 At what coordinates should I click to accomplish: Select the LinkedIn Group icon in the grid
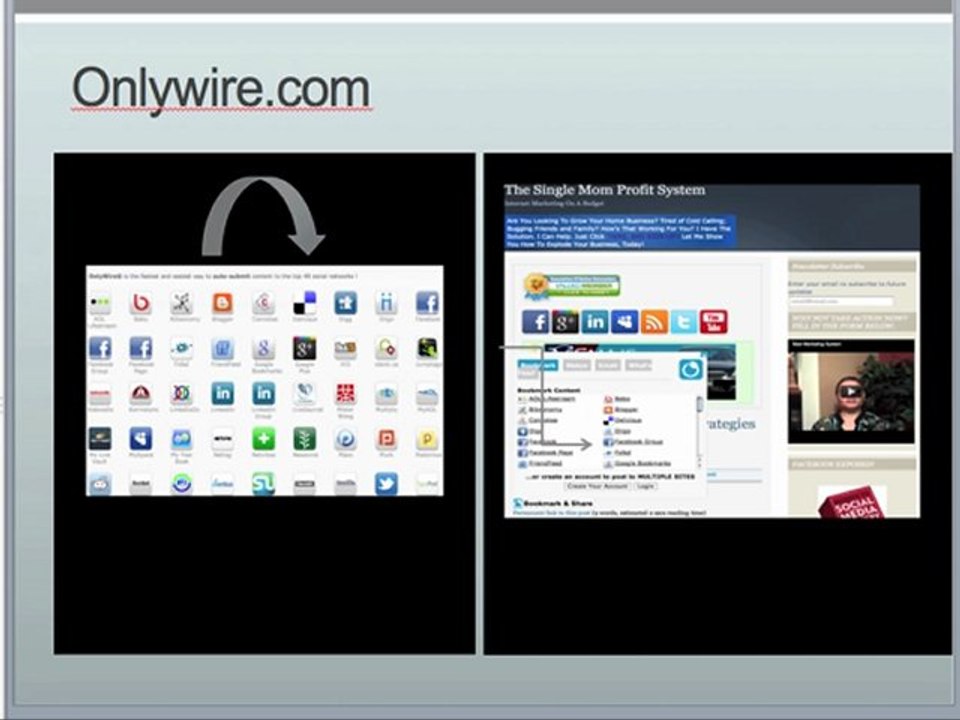[x=263, y=394]
